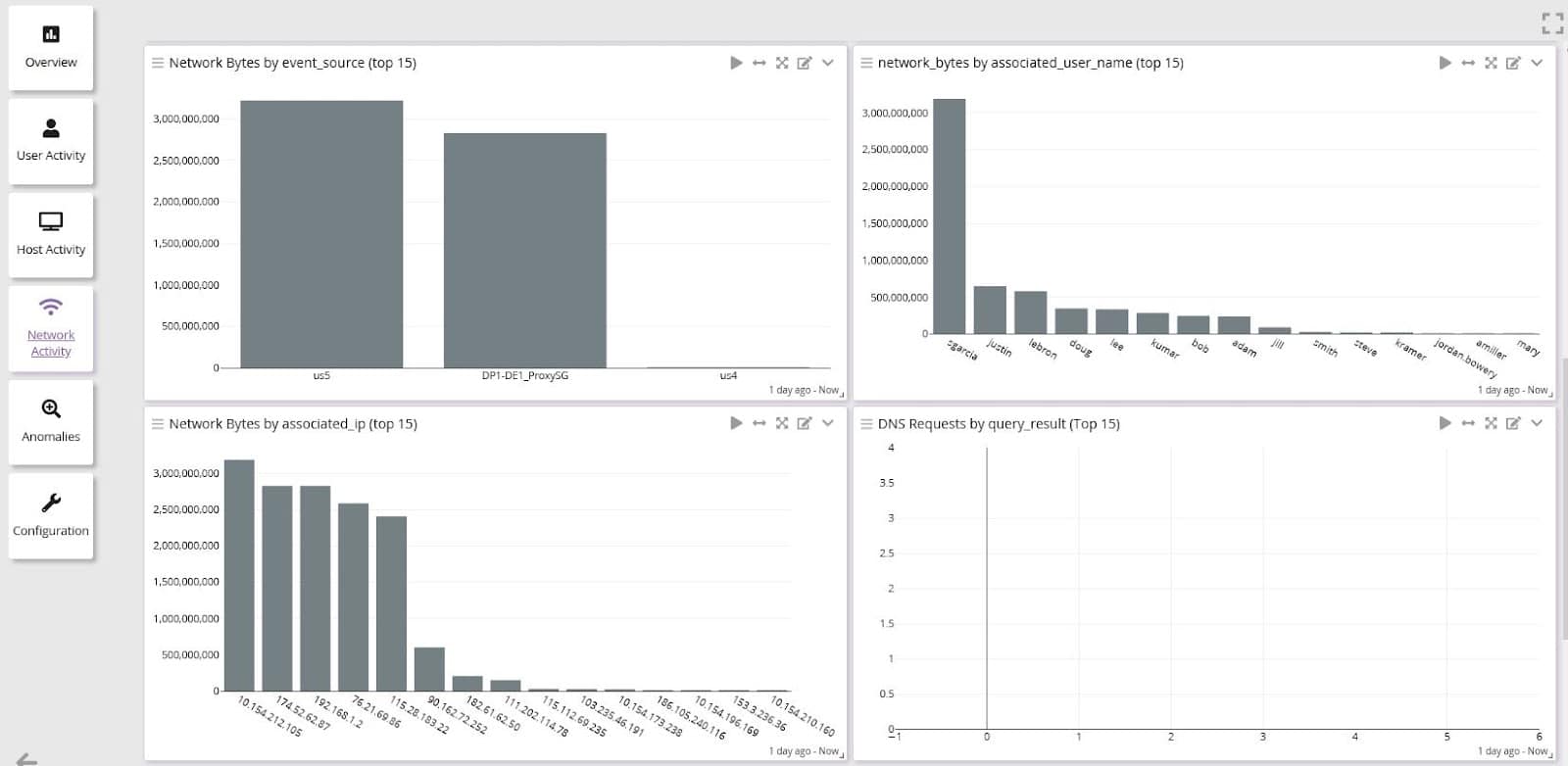Switch to the User Activity tab

pos(51,141)
